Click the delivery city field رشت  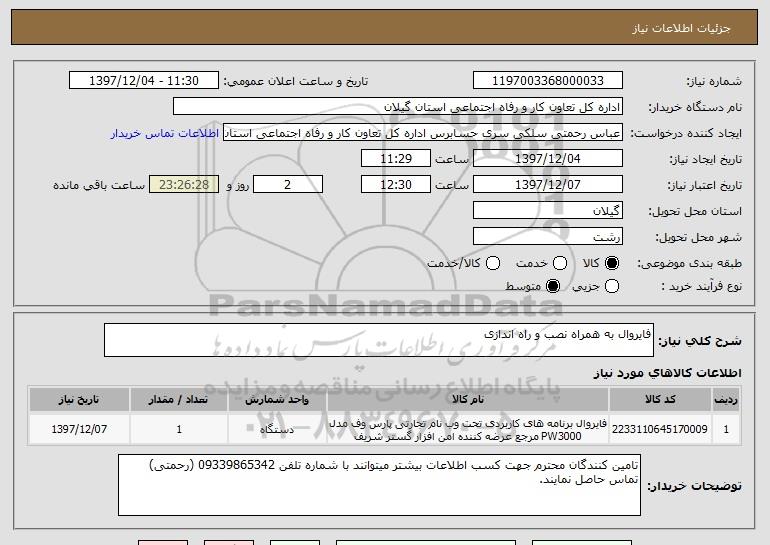coord(548,237)
